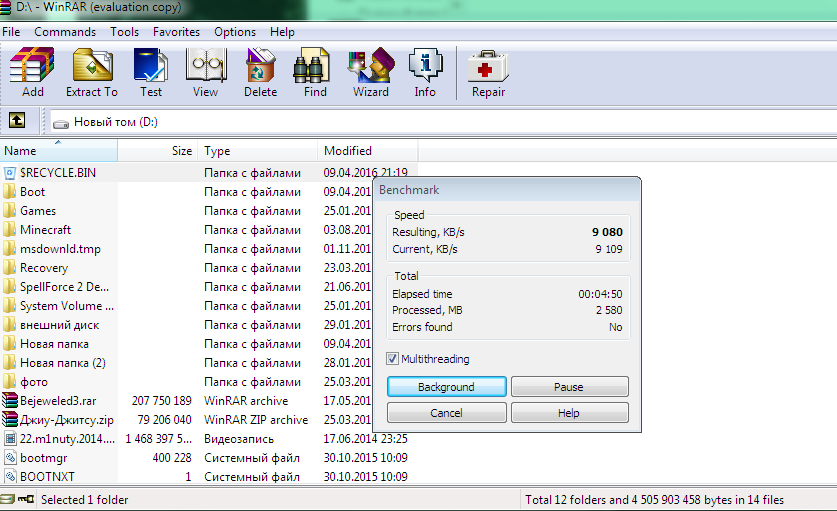Click size value 79 206 040

[x=164, y=420]
